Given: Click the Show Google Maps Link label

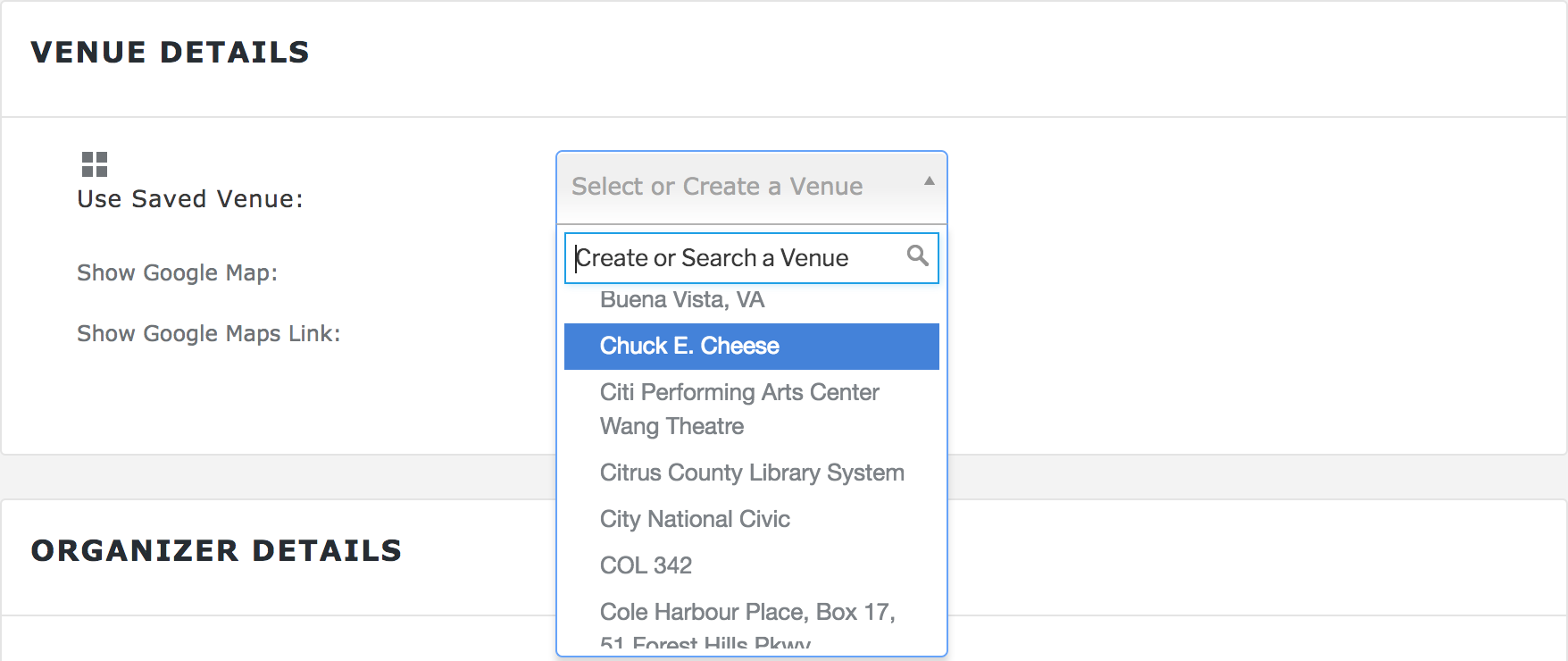Looking at the screenshot, I should click(208, 333).
